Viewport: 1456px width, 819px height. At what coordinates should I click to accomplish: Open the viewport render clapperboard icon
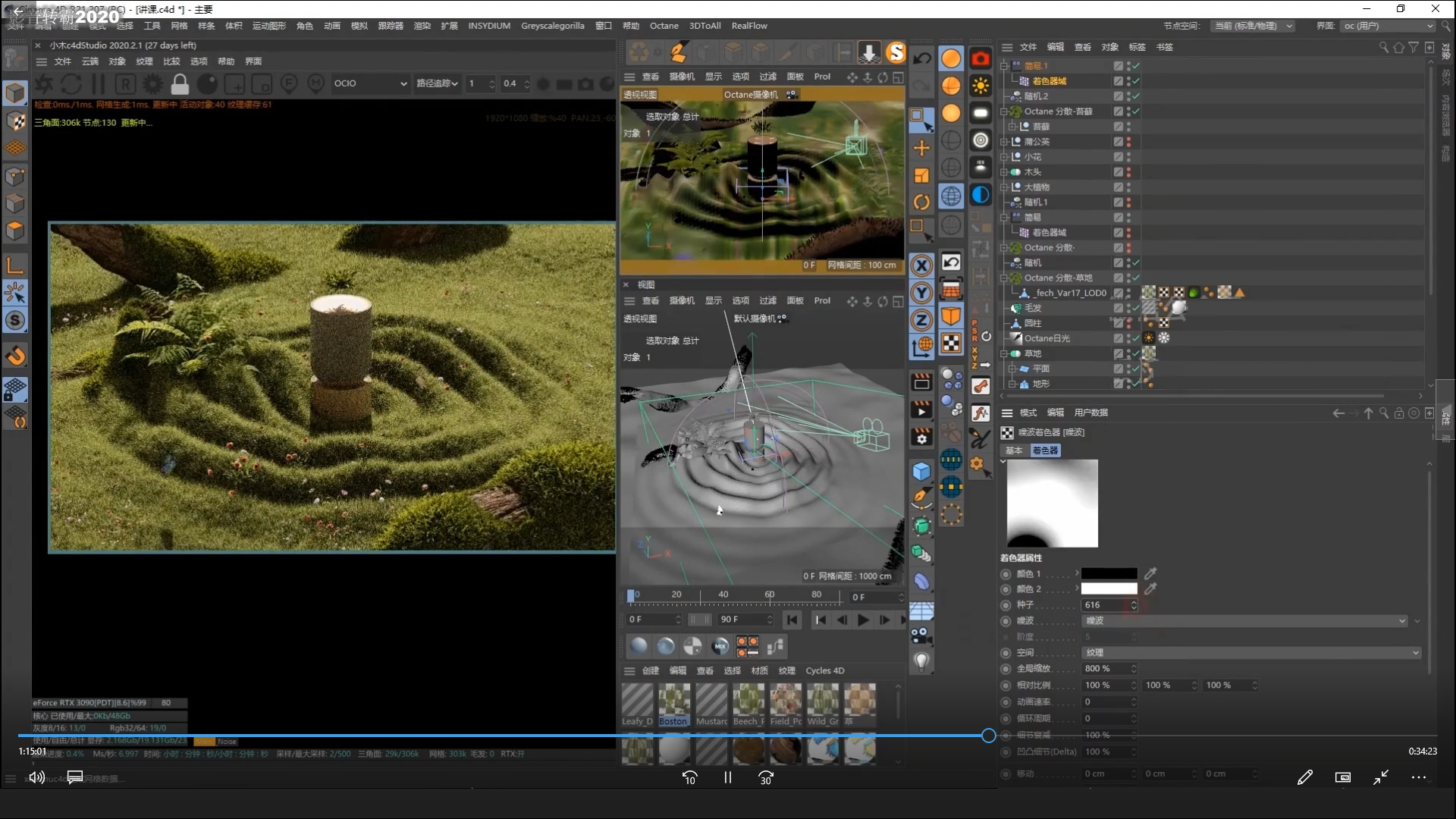[x=921, y=382]
